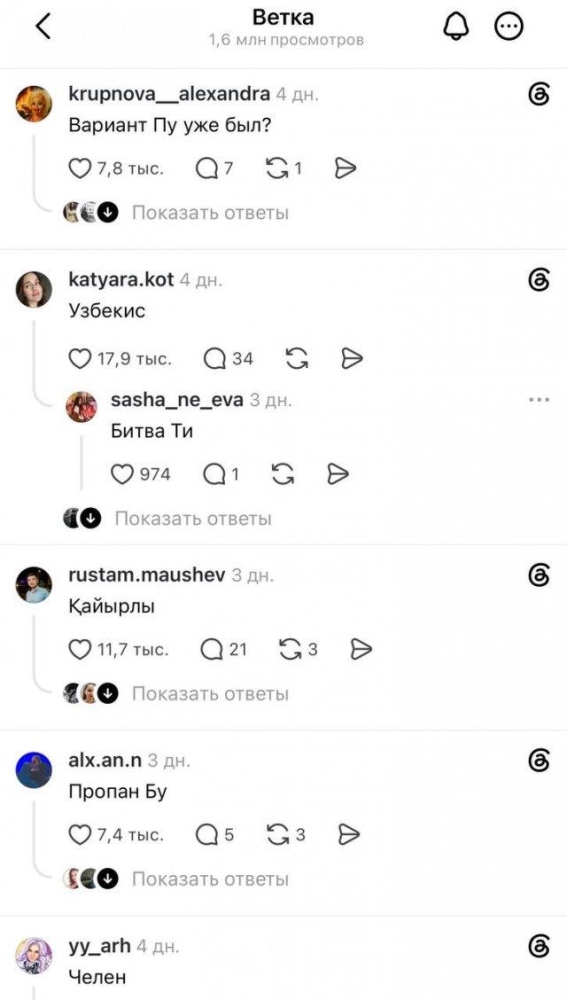567x1000 pixels.
Task: Open the circled three-dots menu in header
Action: click(509, 27)
